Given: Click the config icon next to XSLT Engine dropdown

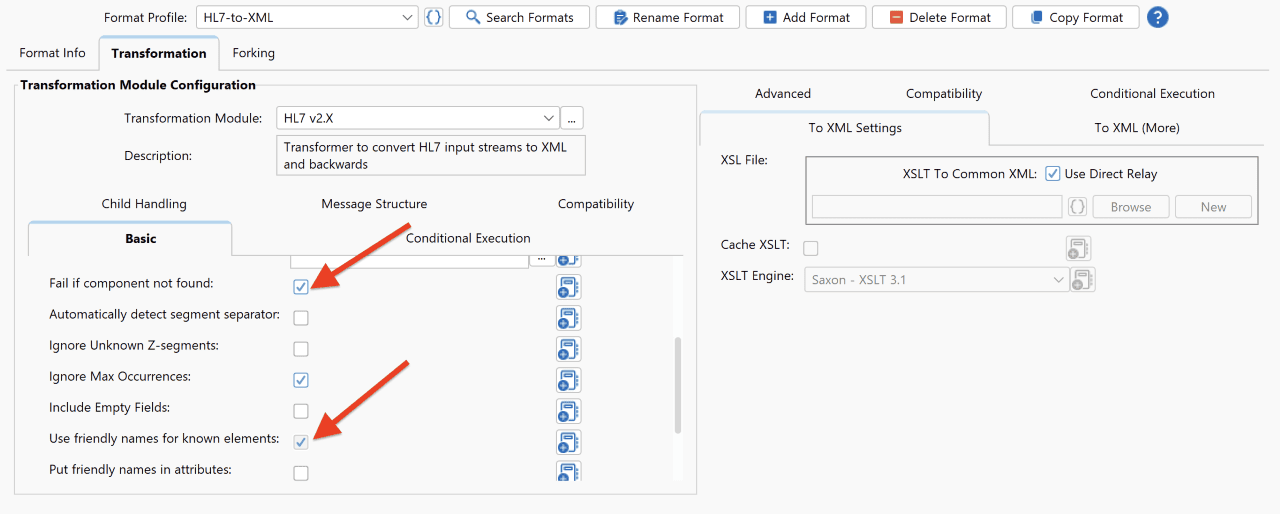Looking at the screenshot, I should click(x=1082, y=280).
